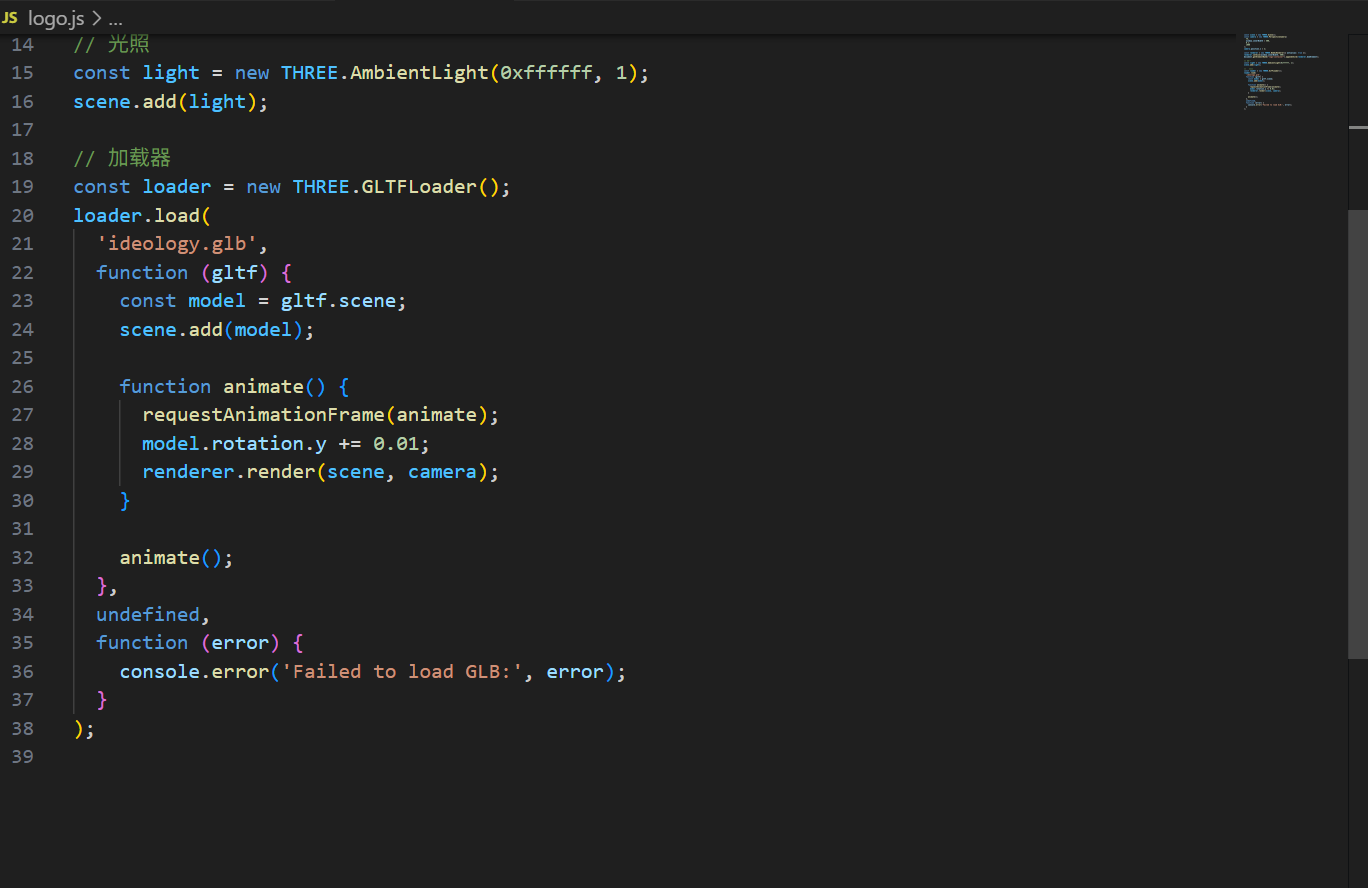This screenshot has width=1368, height=888.
Task: Click 'animate();' call on line 32
Action: [176, 557]
